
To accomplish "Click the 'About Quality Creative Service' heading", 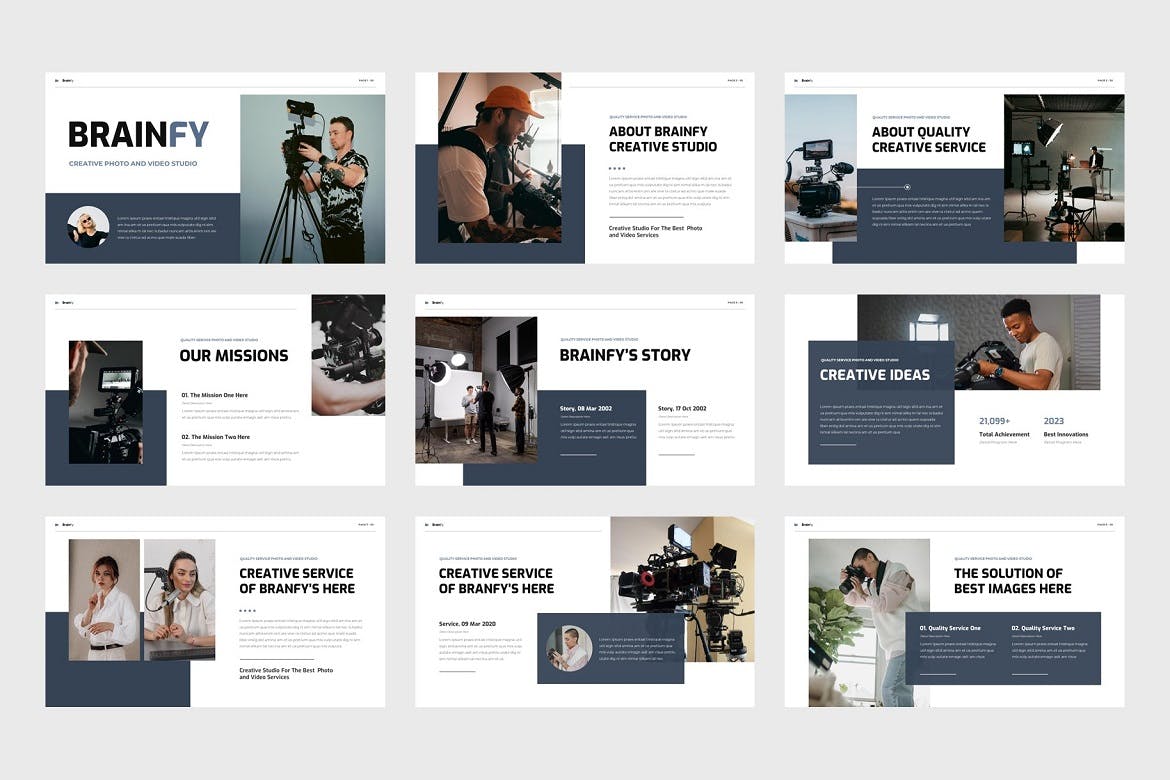I will (928, 139).
